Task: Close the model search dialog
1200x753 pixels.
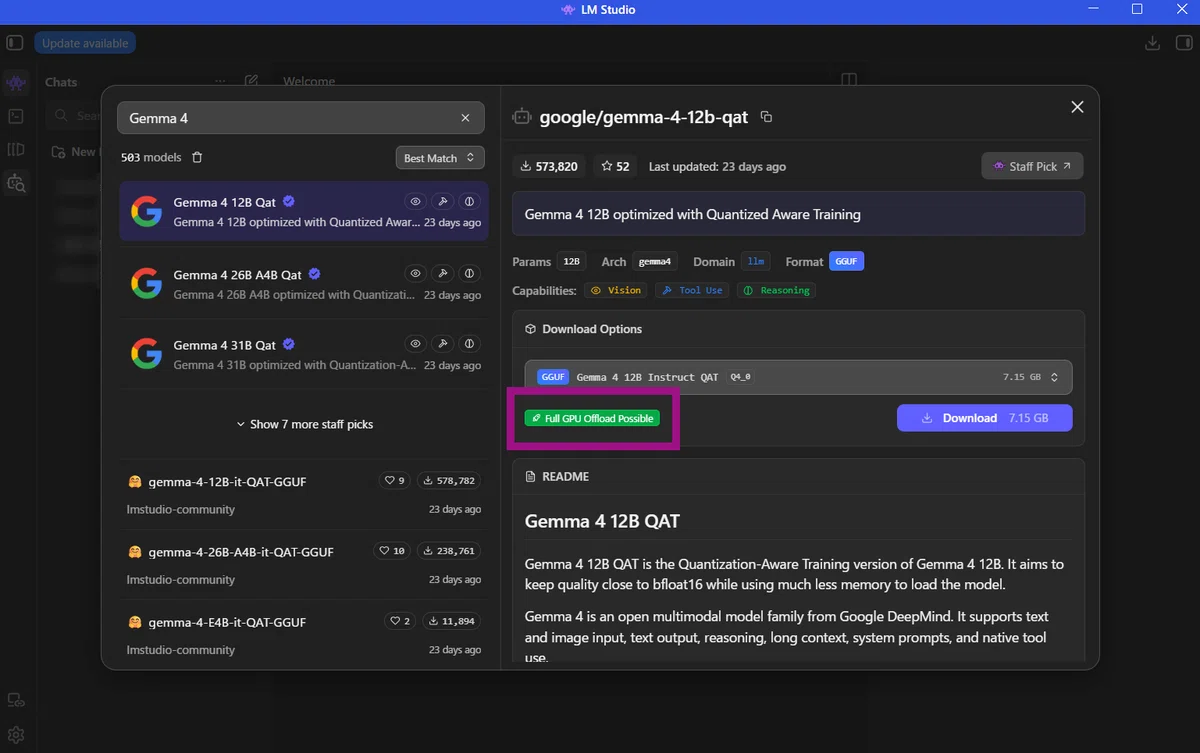Action: (x=1077, y=107)
